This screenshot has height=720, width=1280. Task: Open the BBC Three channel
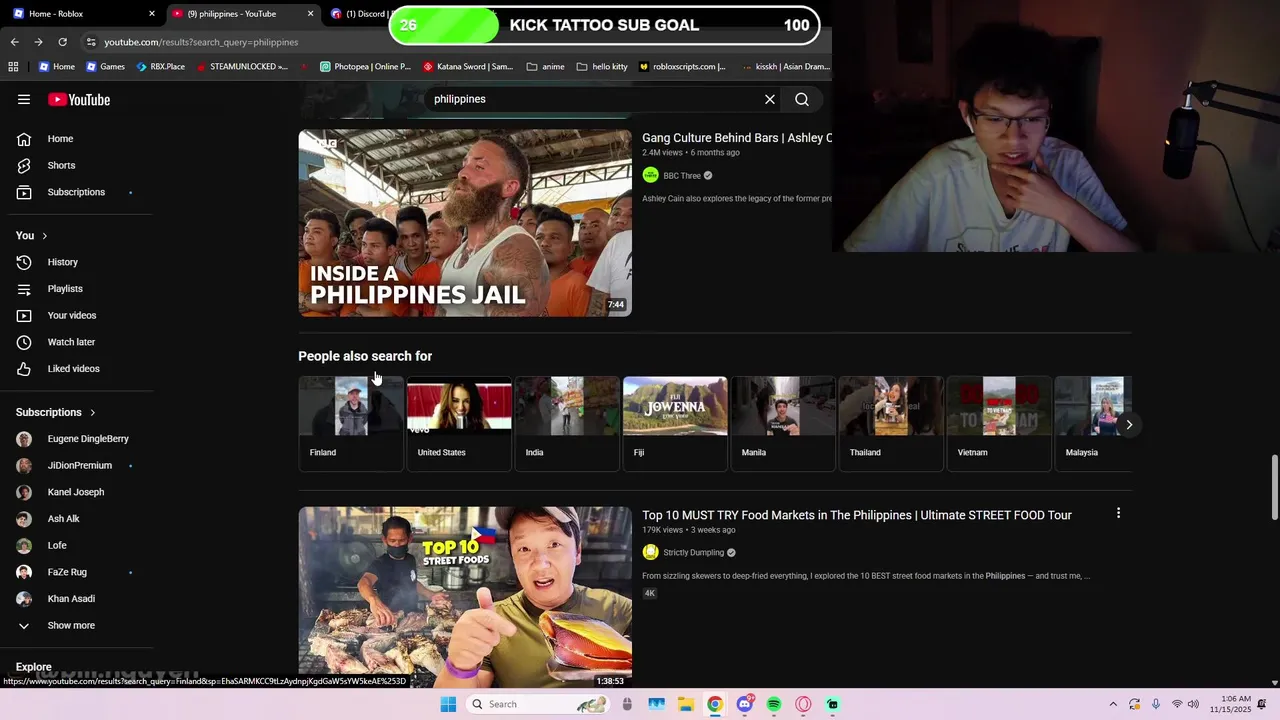pyautogui.click(x=682, y=176)
